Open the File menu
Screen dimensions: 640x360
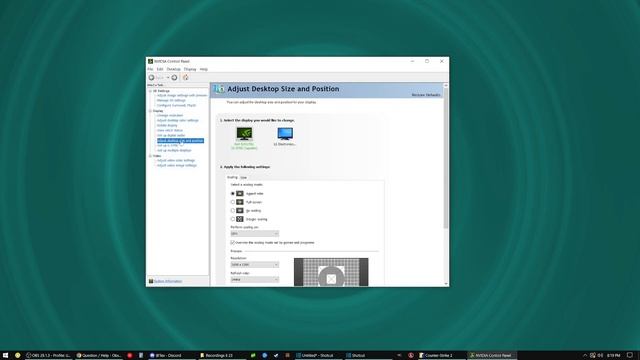(x=150, y=69)
